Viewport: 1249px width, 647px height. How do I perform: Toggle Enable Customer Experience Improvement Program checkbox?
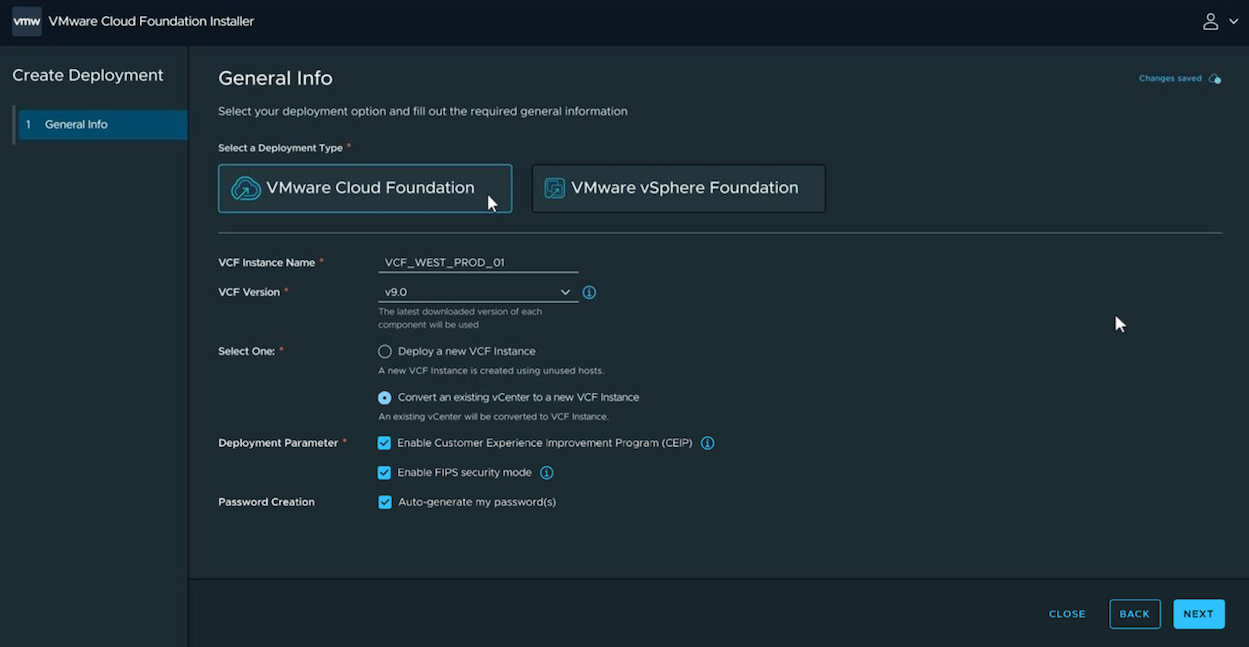(384, 443)
